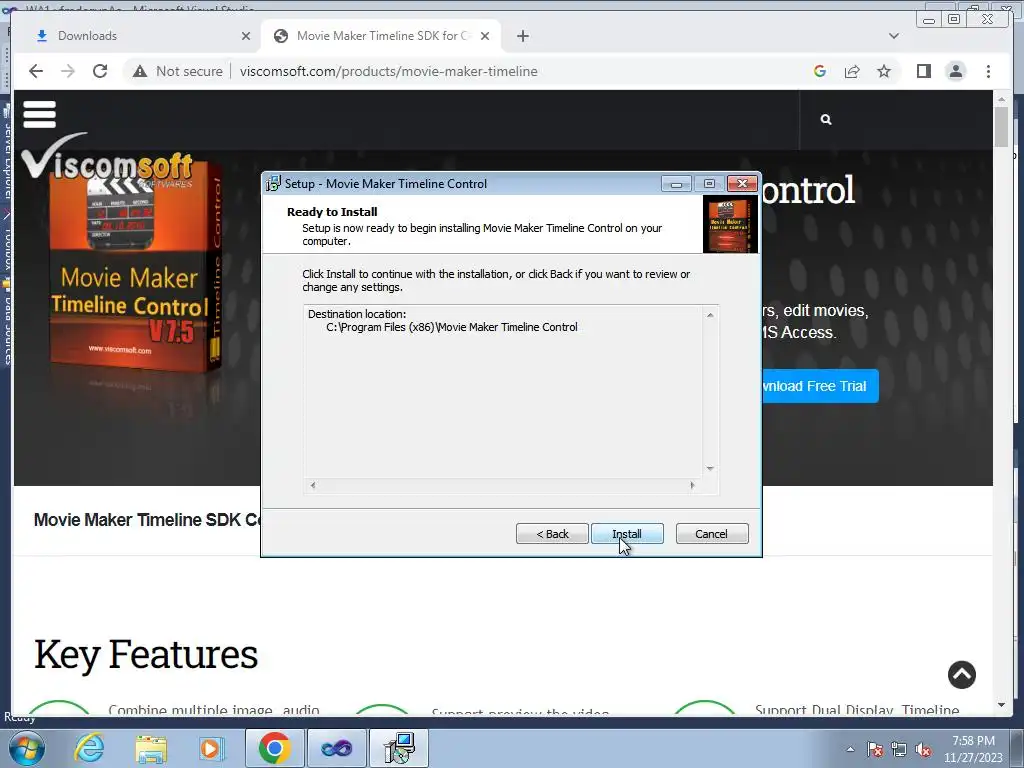Click the Ready to Install heading
Viewport: 1024px width, 768px height.
pos(332,212)
